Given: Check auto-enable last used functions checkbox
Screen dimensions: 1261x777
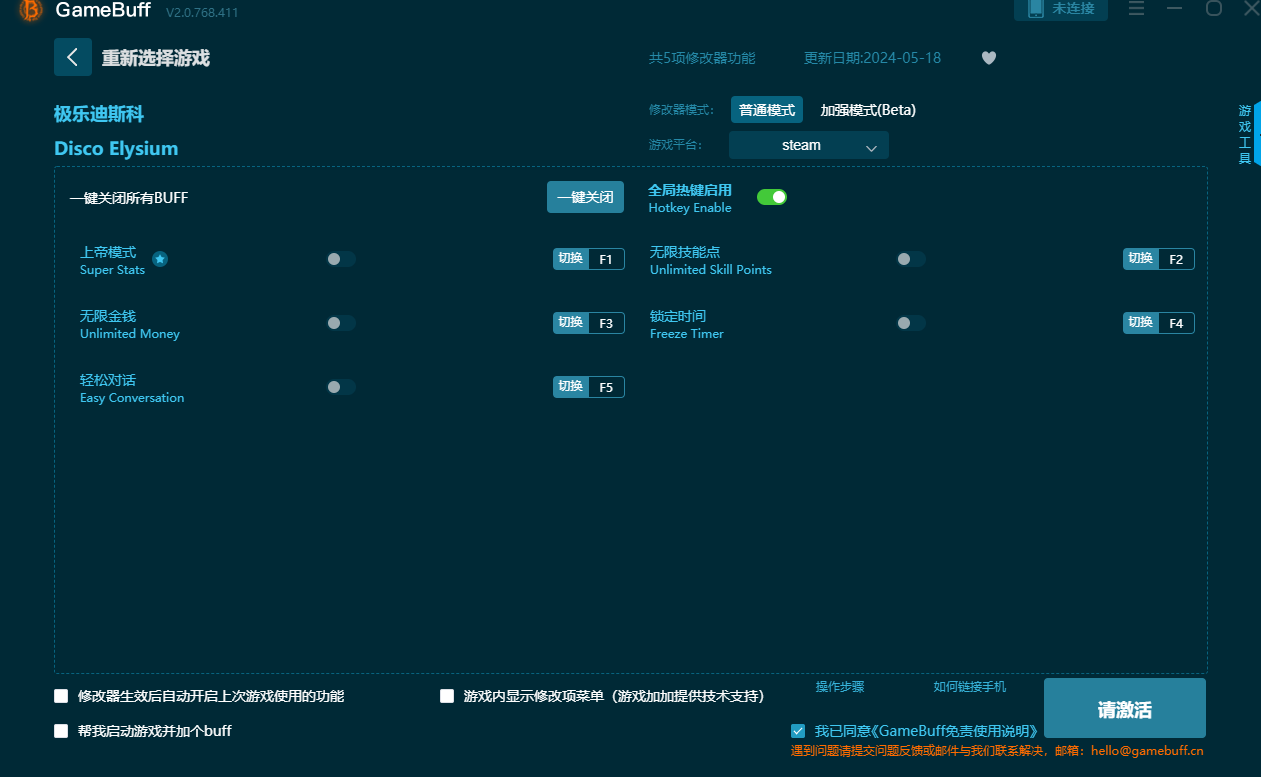Looking at the screenshot, I should pyautogui.click(x=61, y=696).
